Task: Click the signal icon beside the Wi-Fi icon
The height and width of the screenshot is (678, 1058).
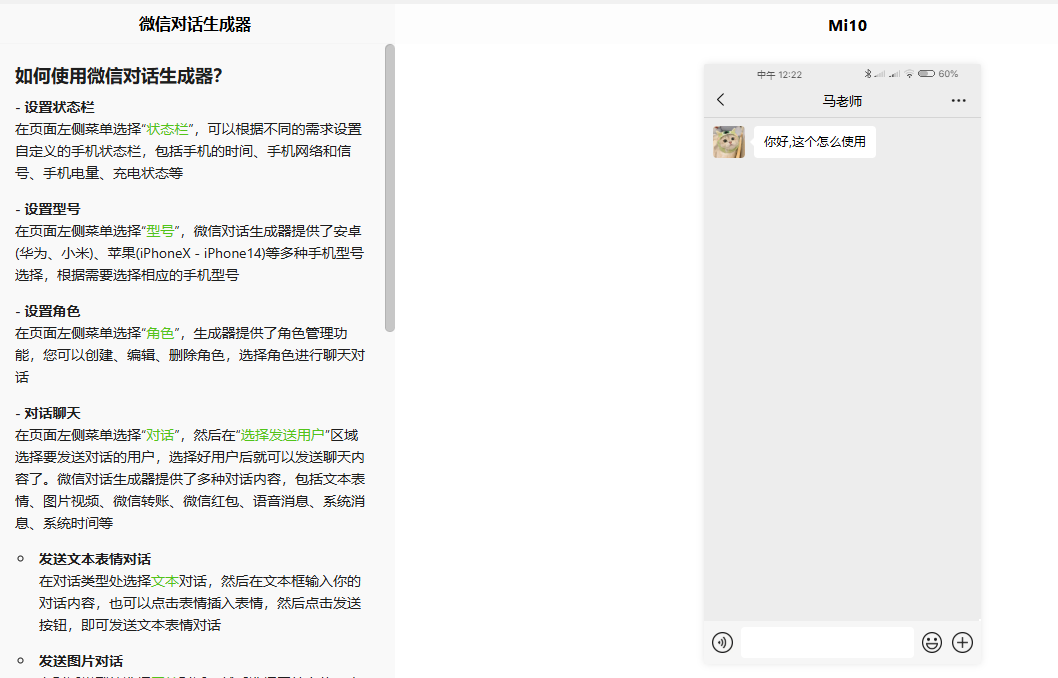Action: [x=894, y=74]
